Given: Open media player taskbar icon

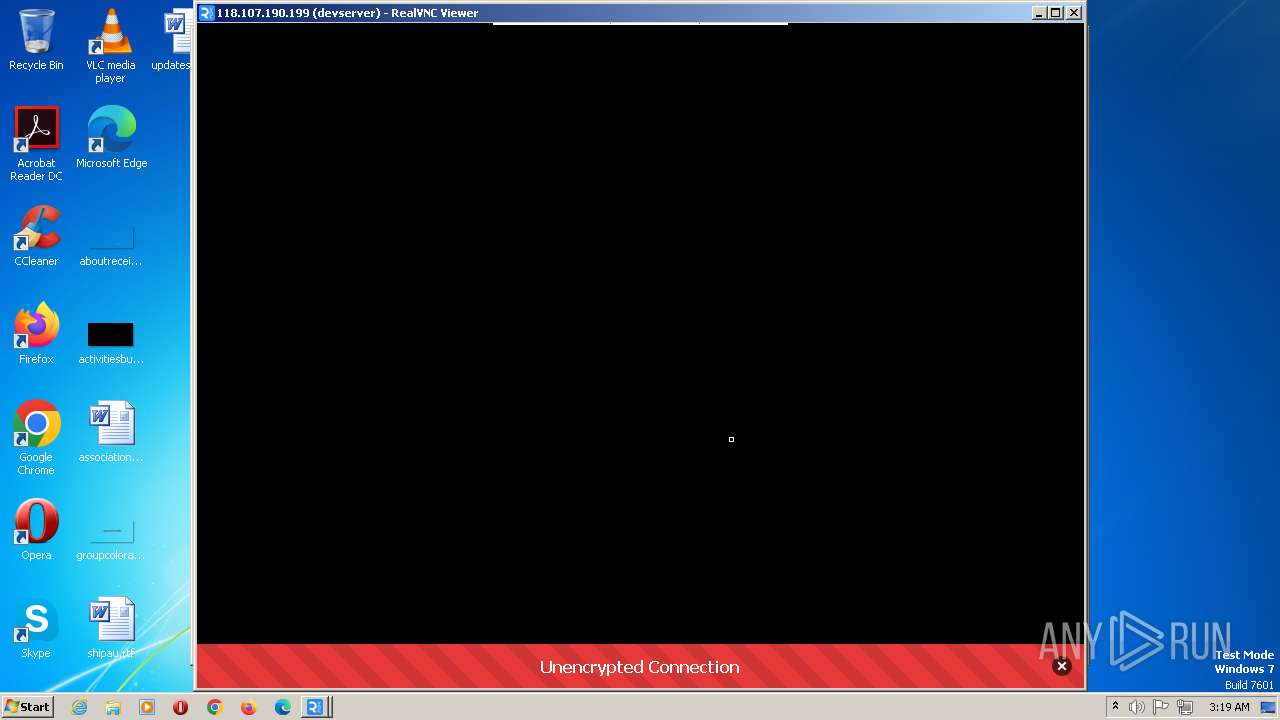Looking at the screenshot, I should point(147,707).
